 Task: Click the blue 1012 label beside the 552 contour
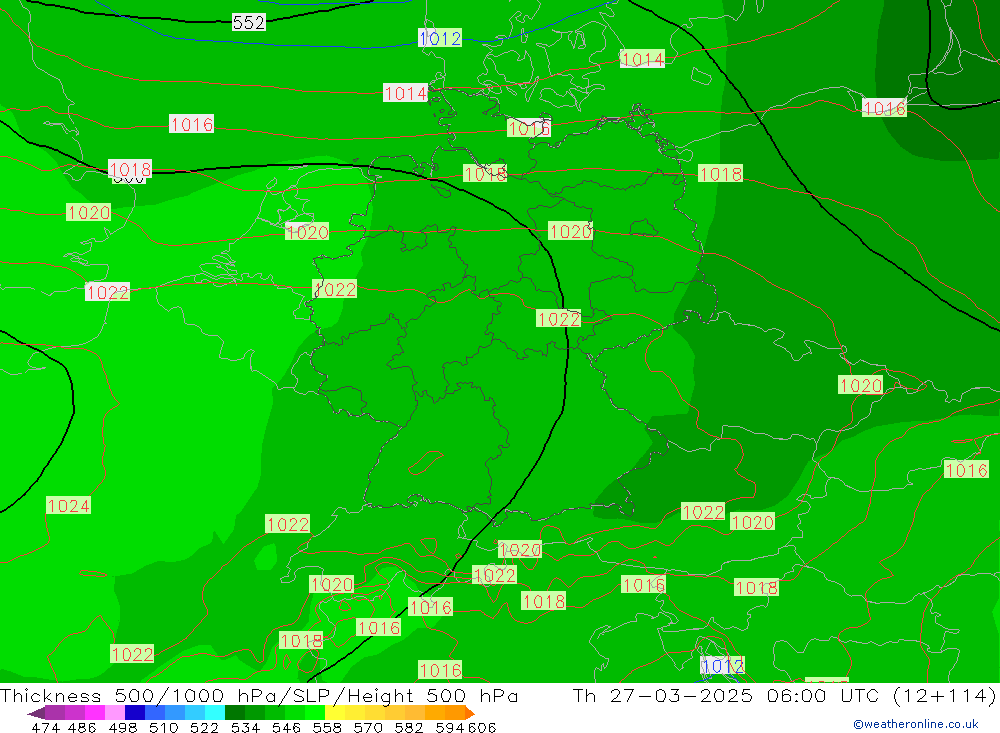tap(440, 38)
